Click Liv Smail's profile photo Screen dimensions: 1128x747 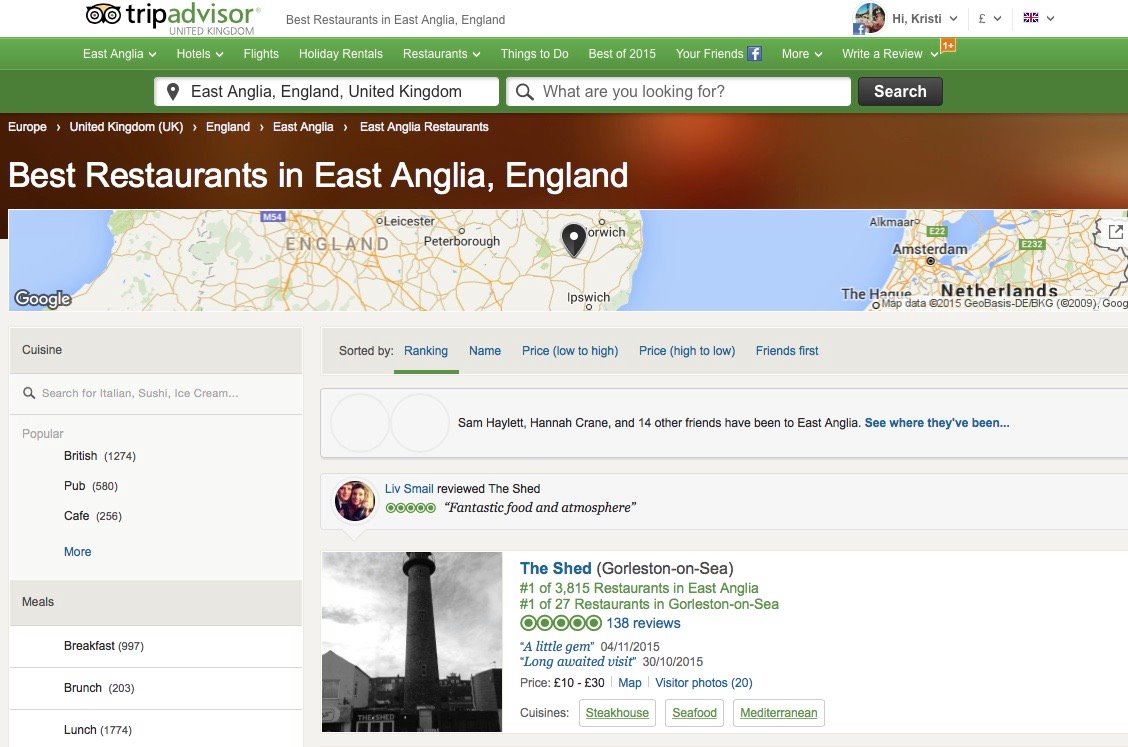click(355, 500)
